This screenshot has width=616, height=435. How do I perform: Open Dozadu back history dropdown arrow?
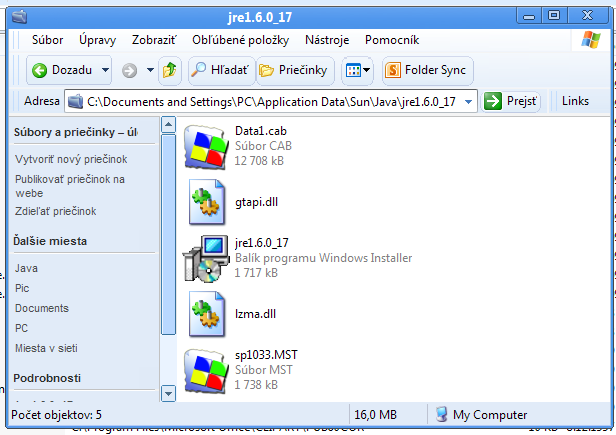105,70
